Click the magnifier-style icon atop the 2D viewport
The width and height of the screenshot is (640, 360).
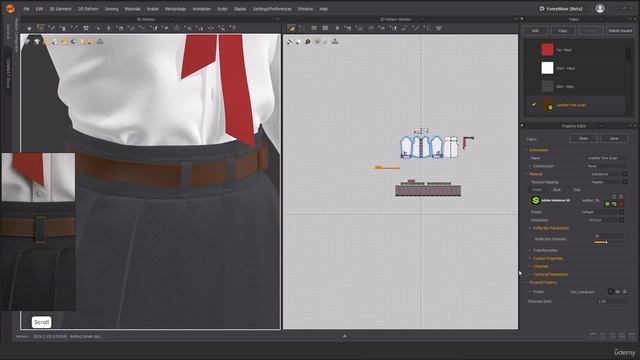pos(308,42)
